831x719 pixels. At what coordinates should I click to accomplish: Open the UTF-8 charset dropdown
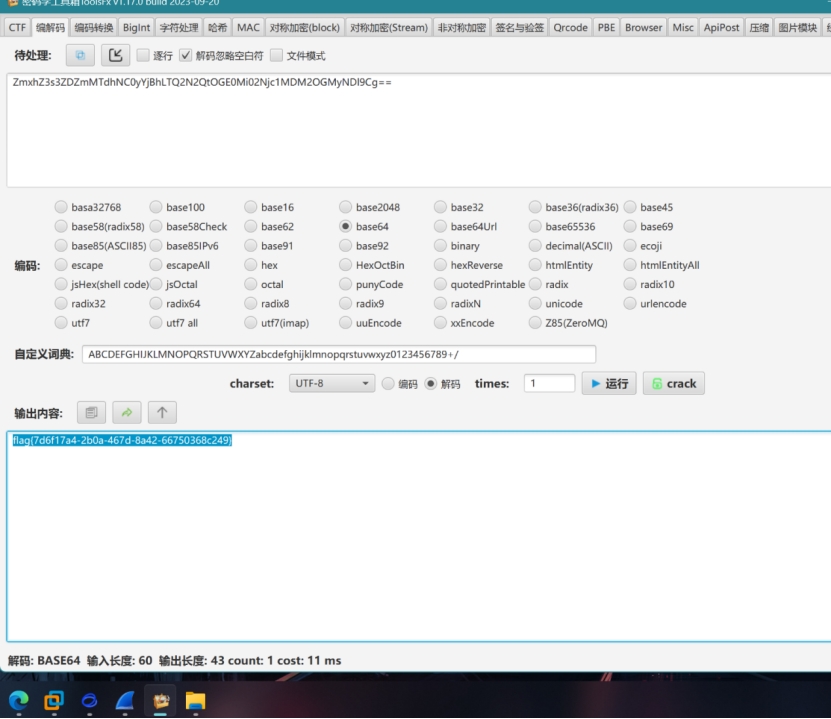pos(332,383)
